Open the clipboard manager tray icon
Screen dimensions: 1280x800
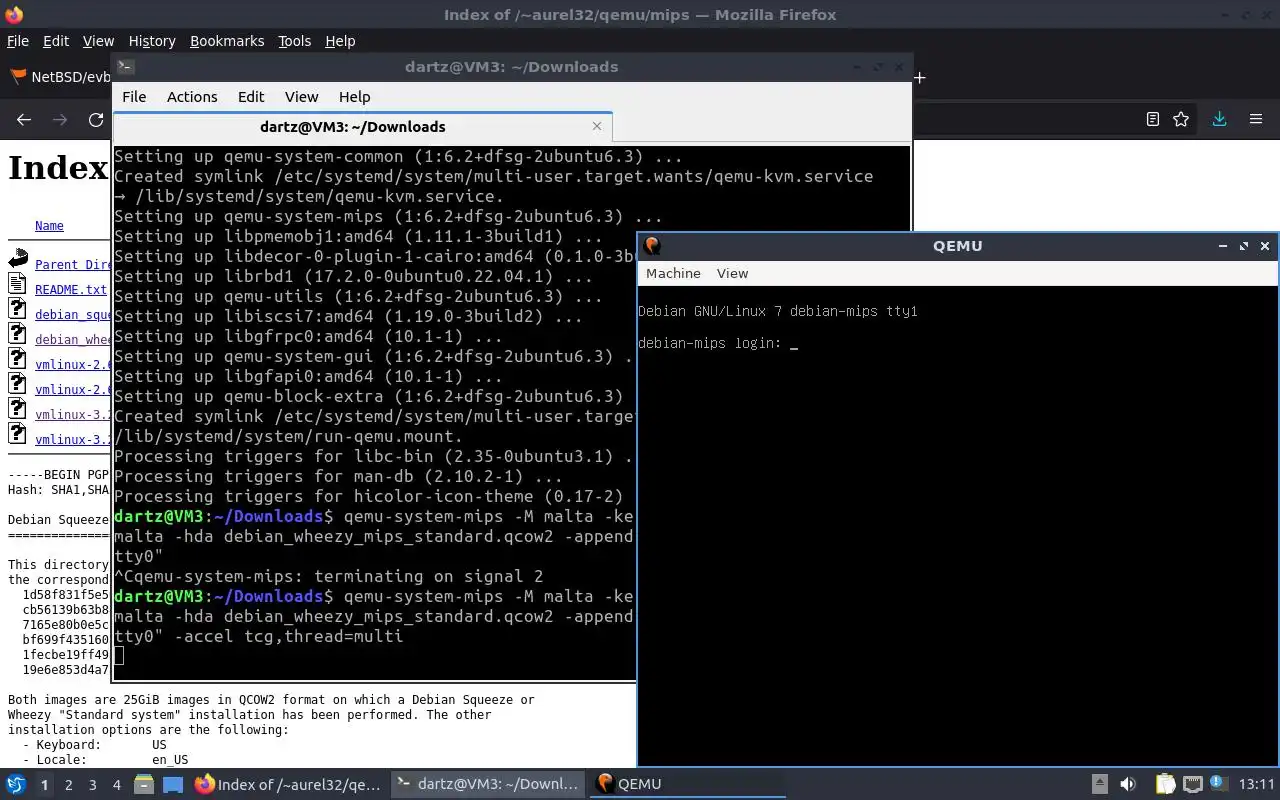1165,784
